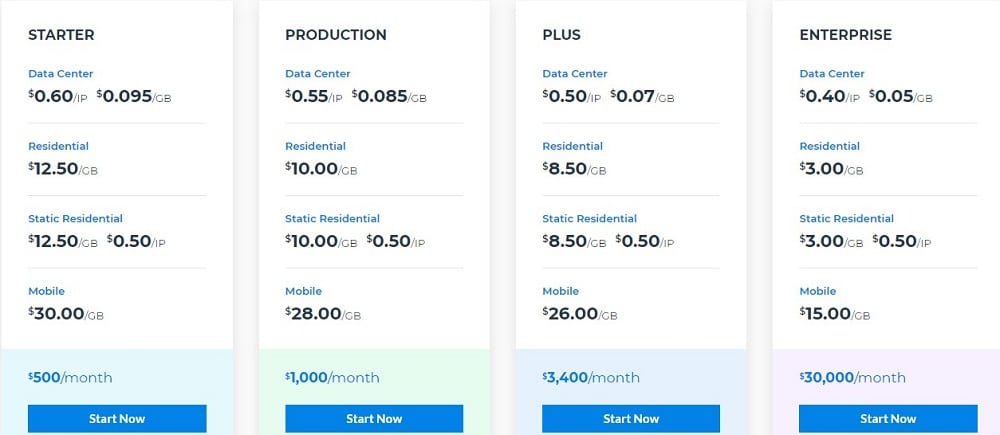Viewport: 1000px width, 435px height.
Task: Click the $30,000/month Enterprise price
Action: pyautogui.click(x=852, y=378)
